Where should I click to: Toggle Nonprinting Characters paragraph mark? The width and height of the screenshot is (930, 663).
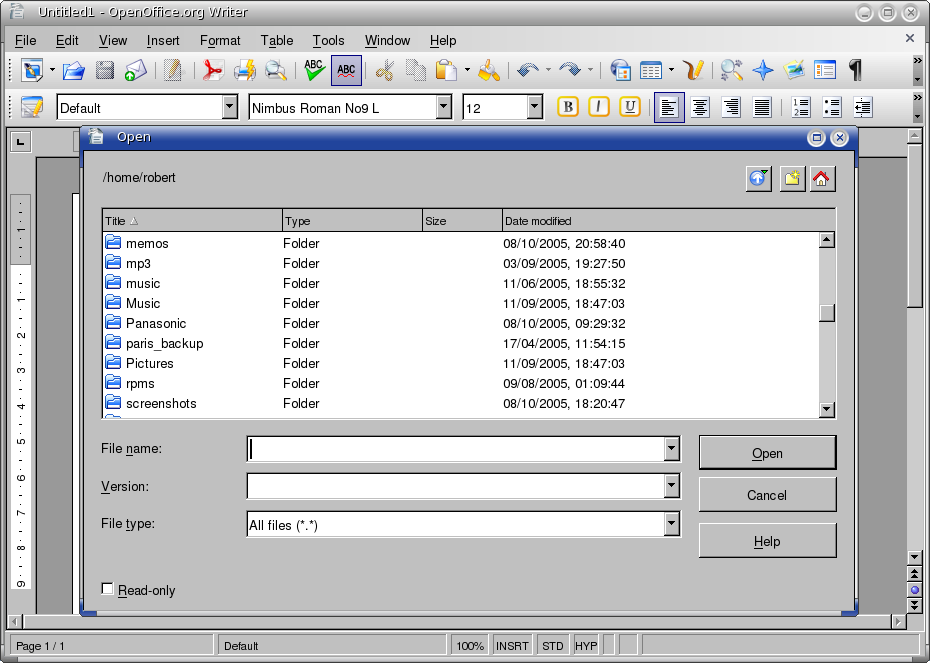coord(855,71)
